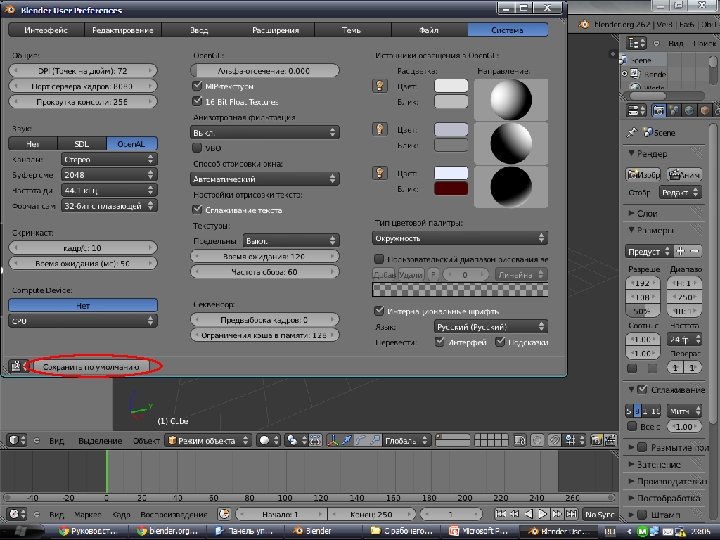720x540 pixels.
Task: Switch to the Интерфейс preferences tab
Action: point(49,30)
